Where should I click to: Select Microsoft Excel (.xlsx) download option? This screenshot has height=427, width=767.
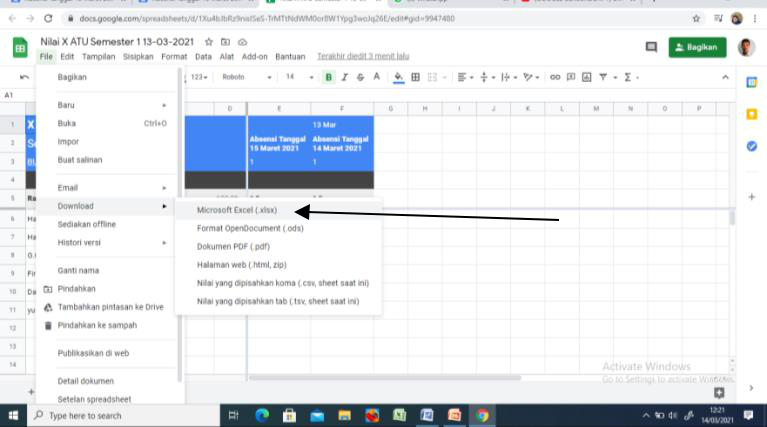click(237, 210)
